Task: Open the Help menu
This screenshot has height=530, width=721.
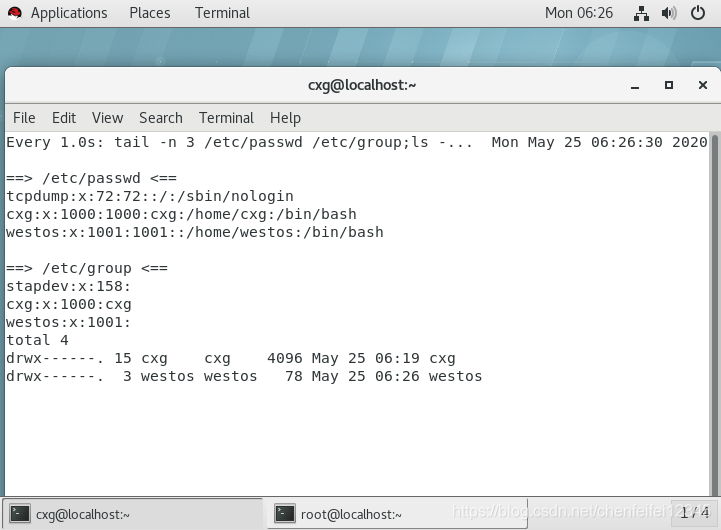Action: (285, 118)
